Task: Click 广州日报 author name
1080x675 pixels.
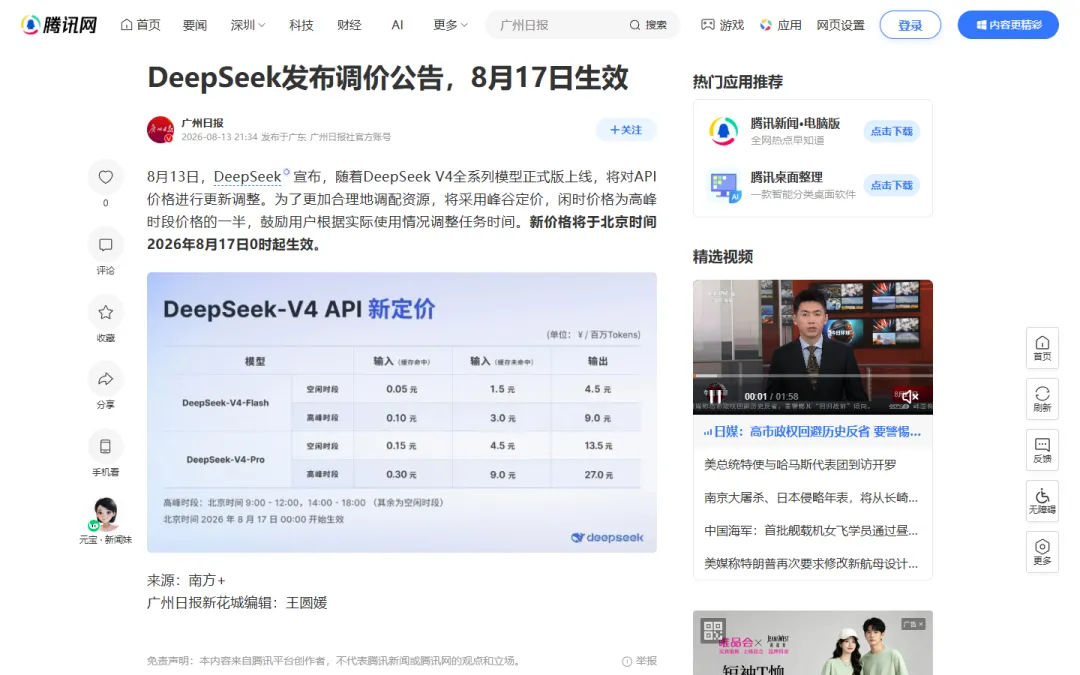Action: pos(202,123)
